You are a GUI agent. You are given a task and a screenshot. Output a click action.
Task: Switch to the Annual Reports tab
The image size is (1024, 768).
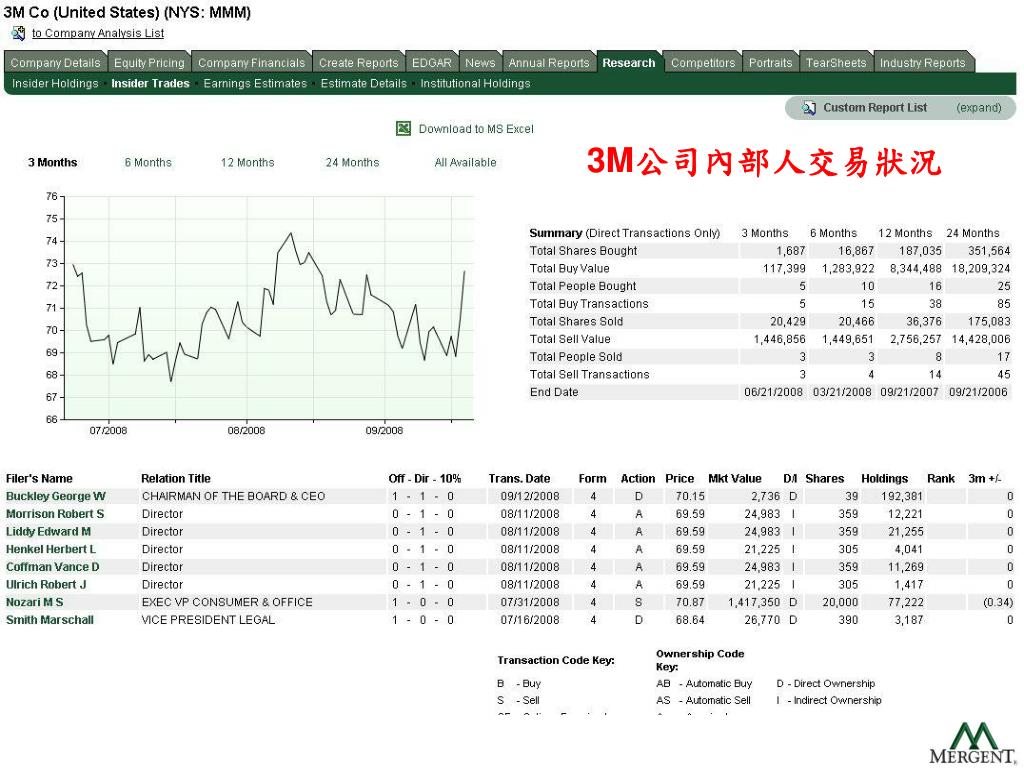tap(549, 63)
